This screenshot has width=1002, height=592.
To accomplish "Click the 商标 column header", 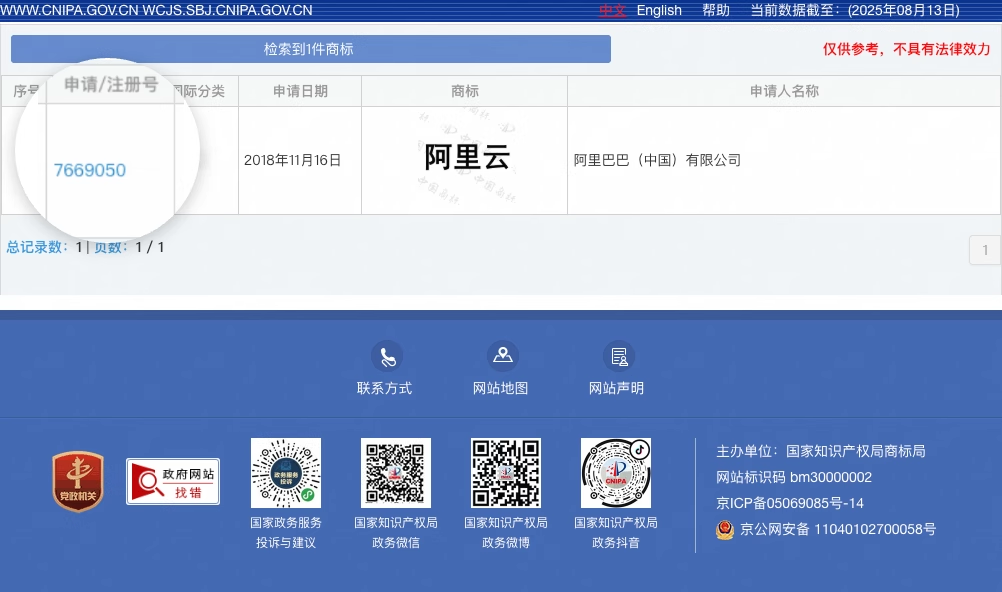I will tap(465, 91).
